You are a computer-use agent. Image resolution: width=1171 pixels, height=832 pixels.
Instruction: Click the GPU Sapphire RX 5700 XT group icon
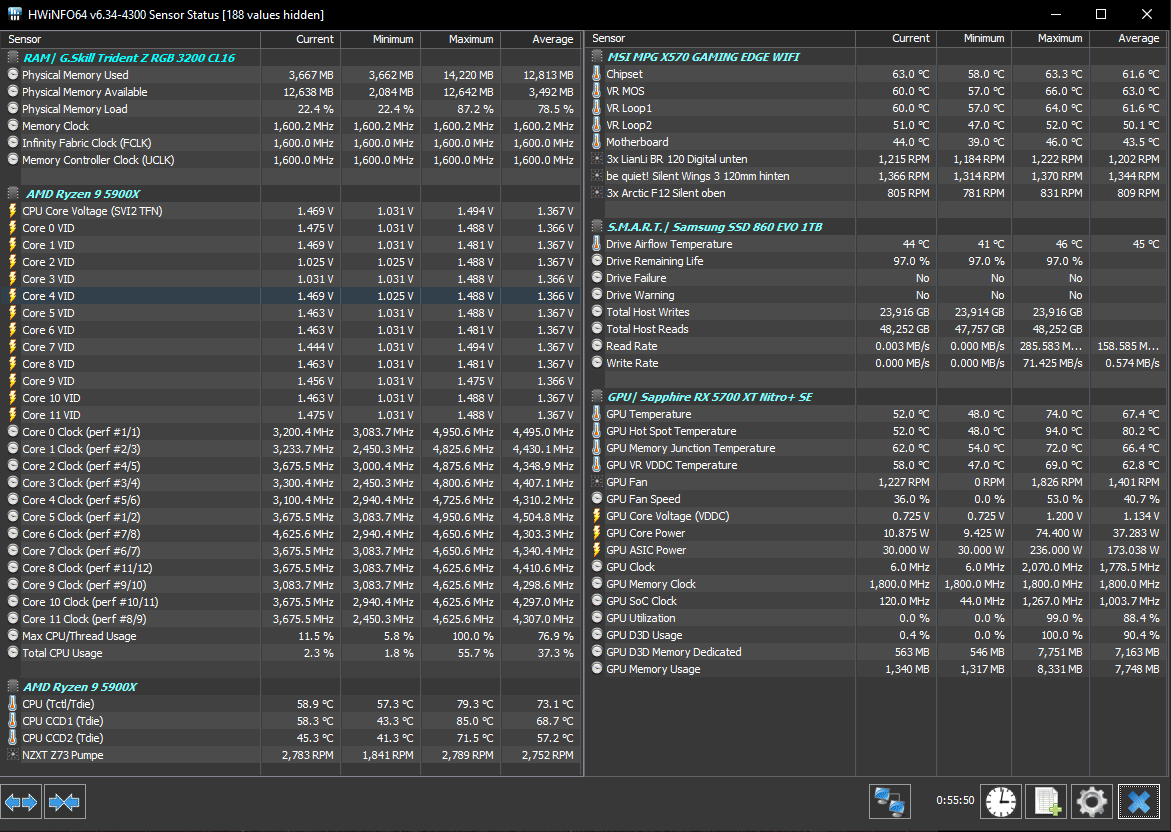tap(597, 397)
